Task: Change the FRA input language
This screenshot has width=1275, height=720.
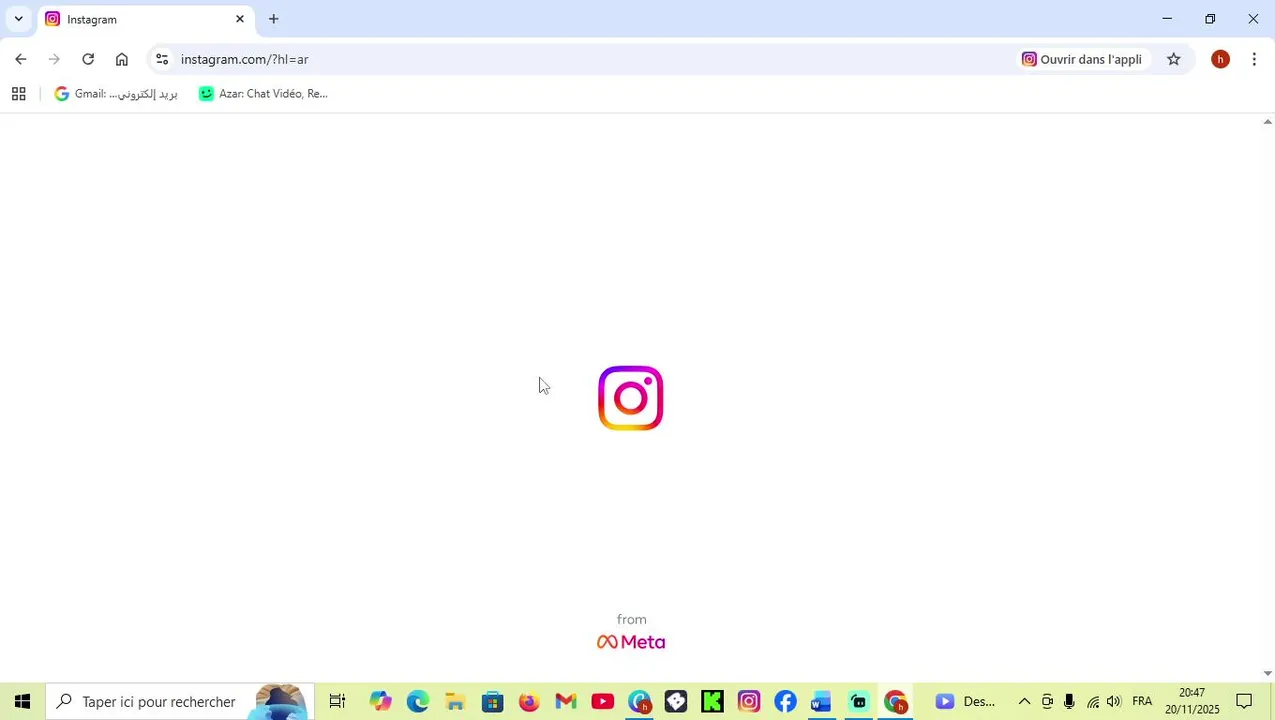Action: (x=1142, y=701)
